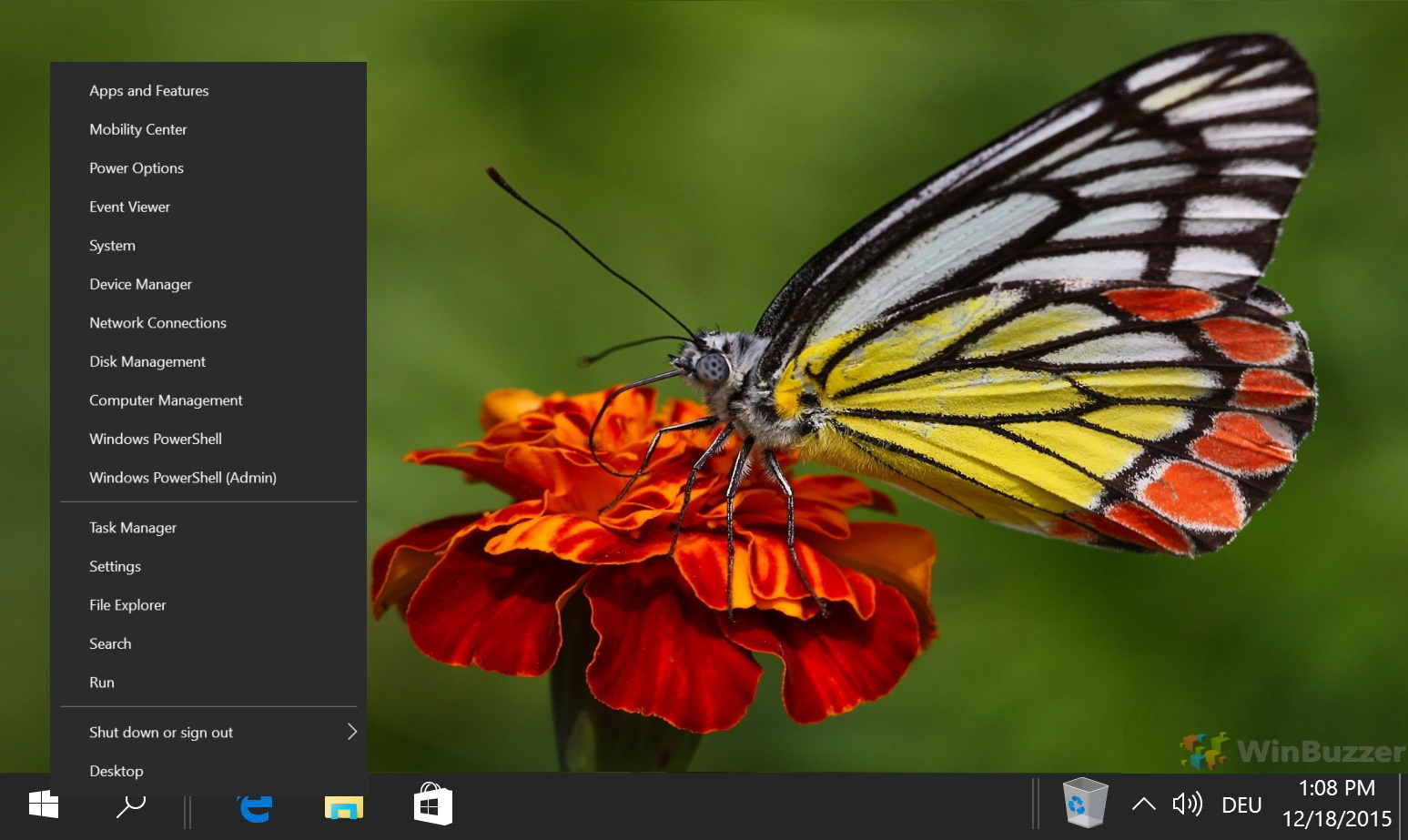Switch input language via the DEU indicator
1408x840 pixels.
tap(1241, 805)
